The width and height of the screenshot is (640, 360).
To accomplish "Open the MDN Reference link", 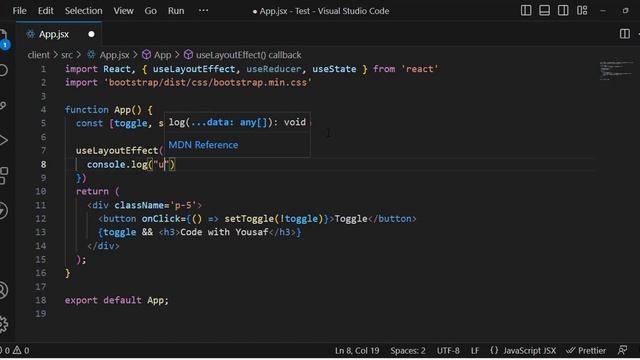I will [x=203, y=145].
